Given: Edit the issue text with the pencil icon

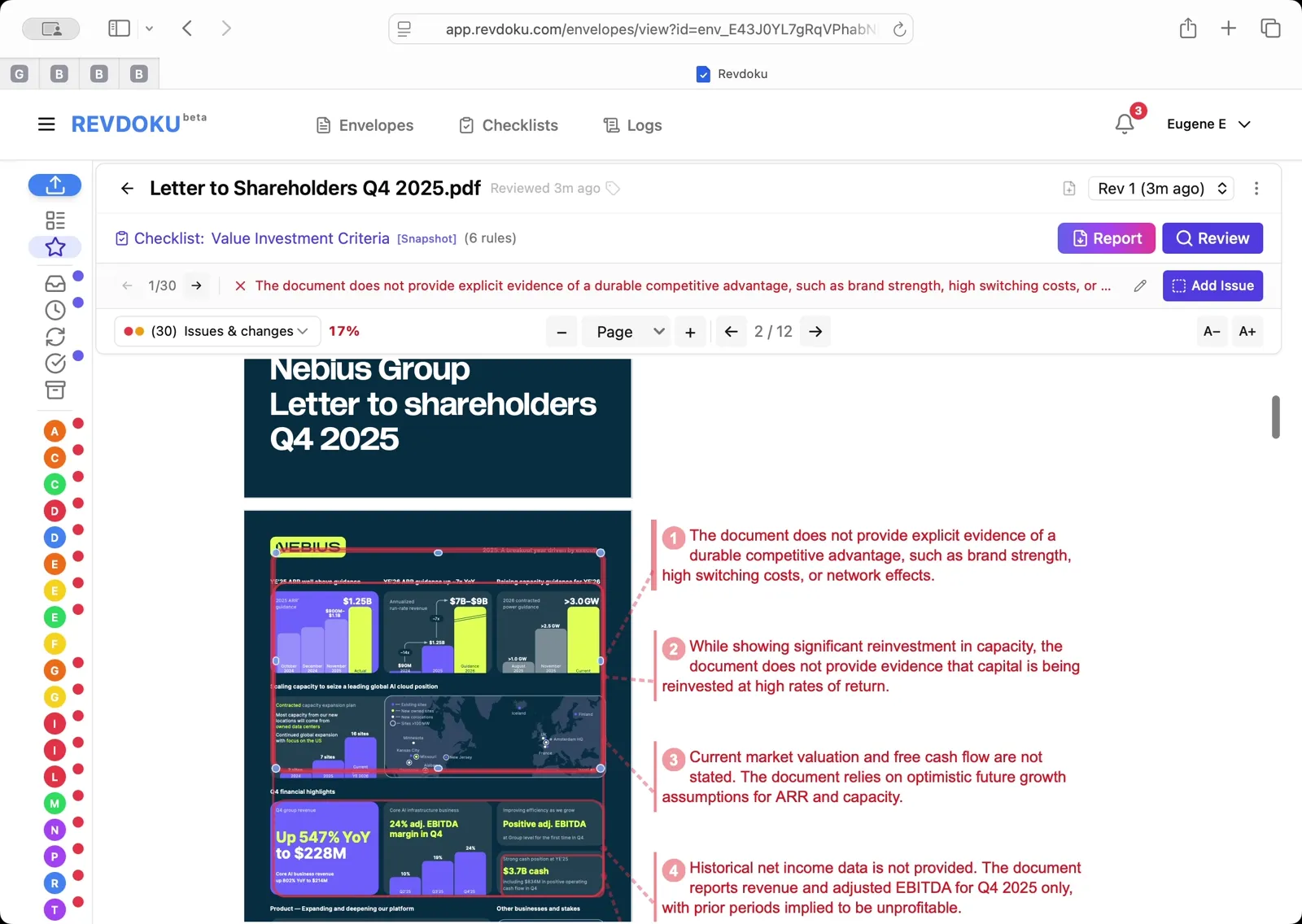Looking at the screenshot, I should tap(1139, 285).
